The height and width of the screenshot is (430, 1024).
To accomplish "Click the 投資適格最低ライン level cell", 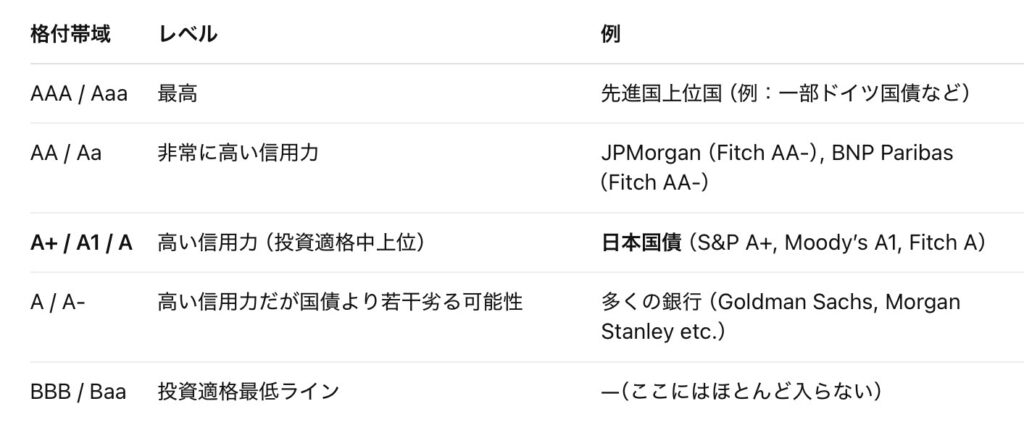I will click(247, 391).
